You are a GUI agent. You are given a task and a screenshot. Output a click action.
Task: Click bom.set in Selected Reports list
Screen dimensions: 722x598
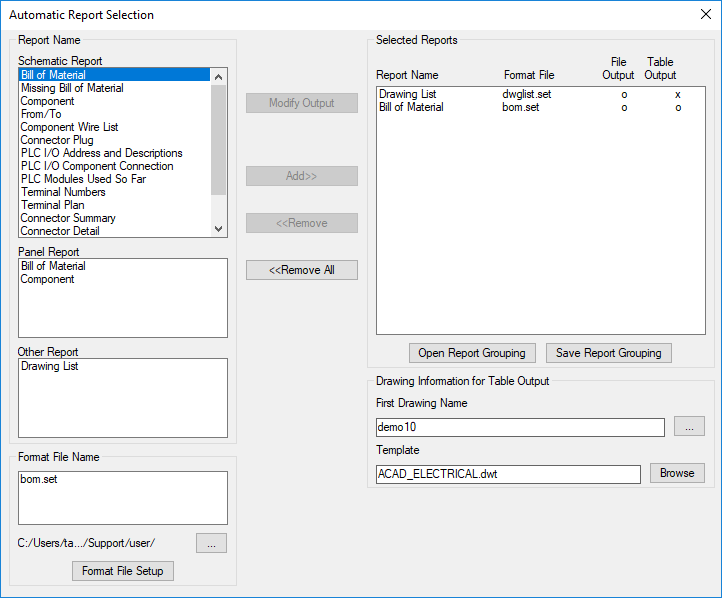pos(521,107)
